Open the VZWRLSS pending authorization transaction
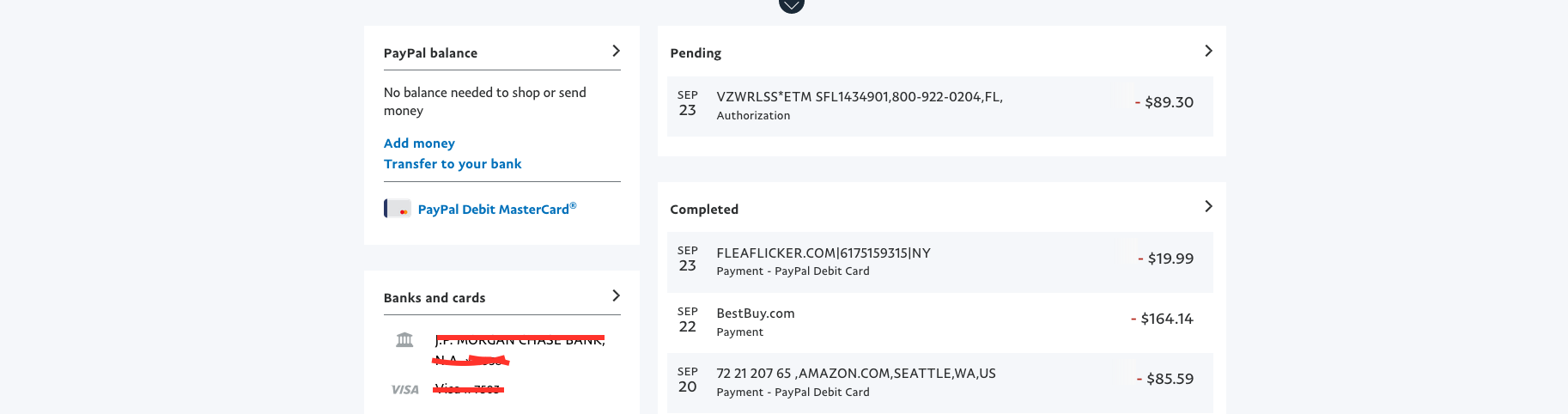The height and width of the screenshot is (414, 1568). click(940, 107)
